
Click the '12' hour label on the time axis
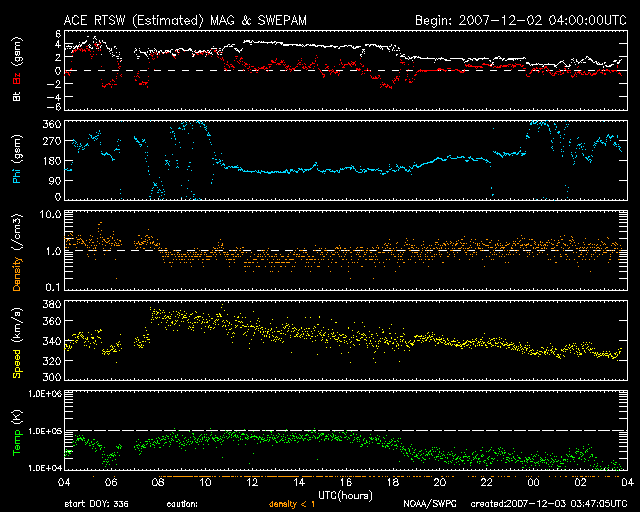[252, 483]
